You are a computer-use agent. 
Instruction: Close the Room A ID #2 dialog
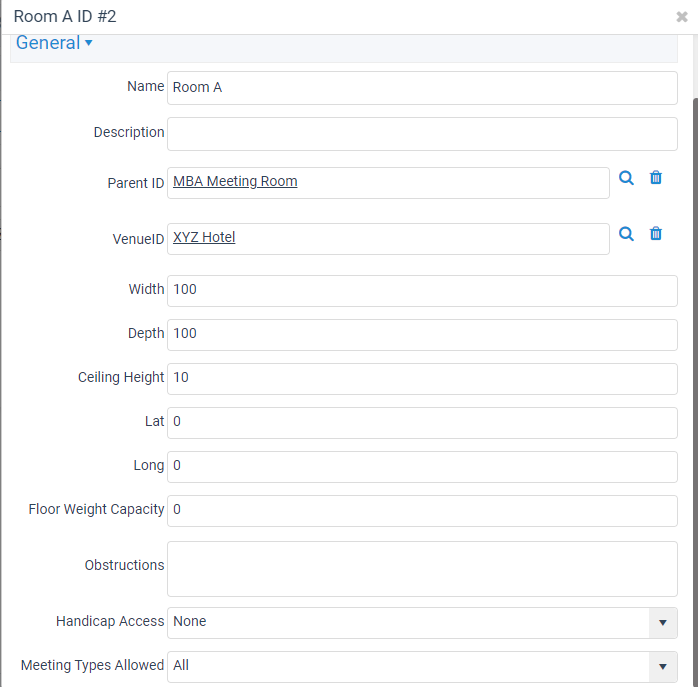(x=682, y=17)
